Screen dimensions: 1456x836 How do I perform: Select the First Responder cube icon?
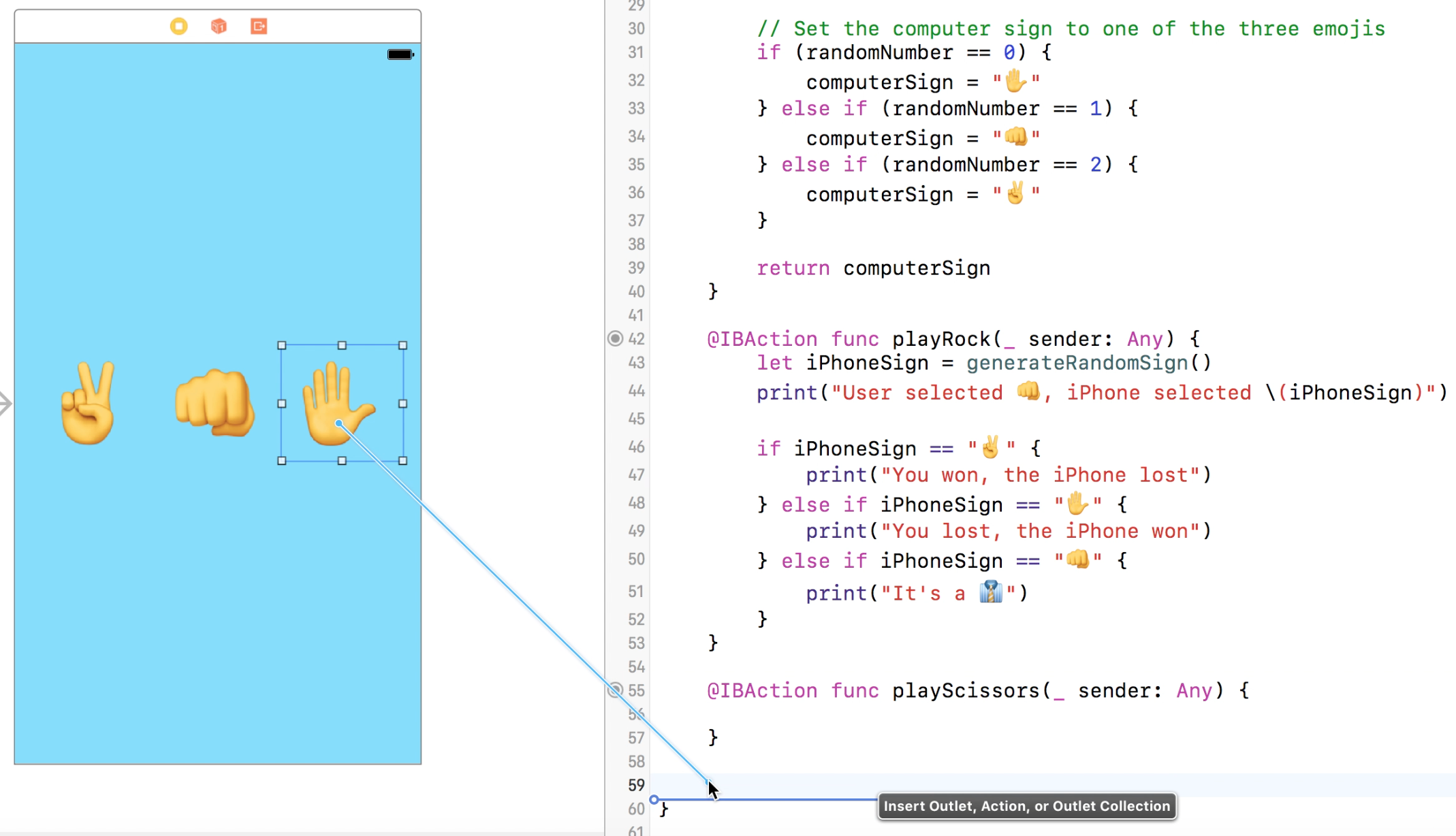pyautogui.click(x=219, y=27)
